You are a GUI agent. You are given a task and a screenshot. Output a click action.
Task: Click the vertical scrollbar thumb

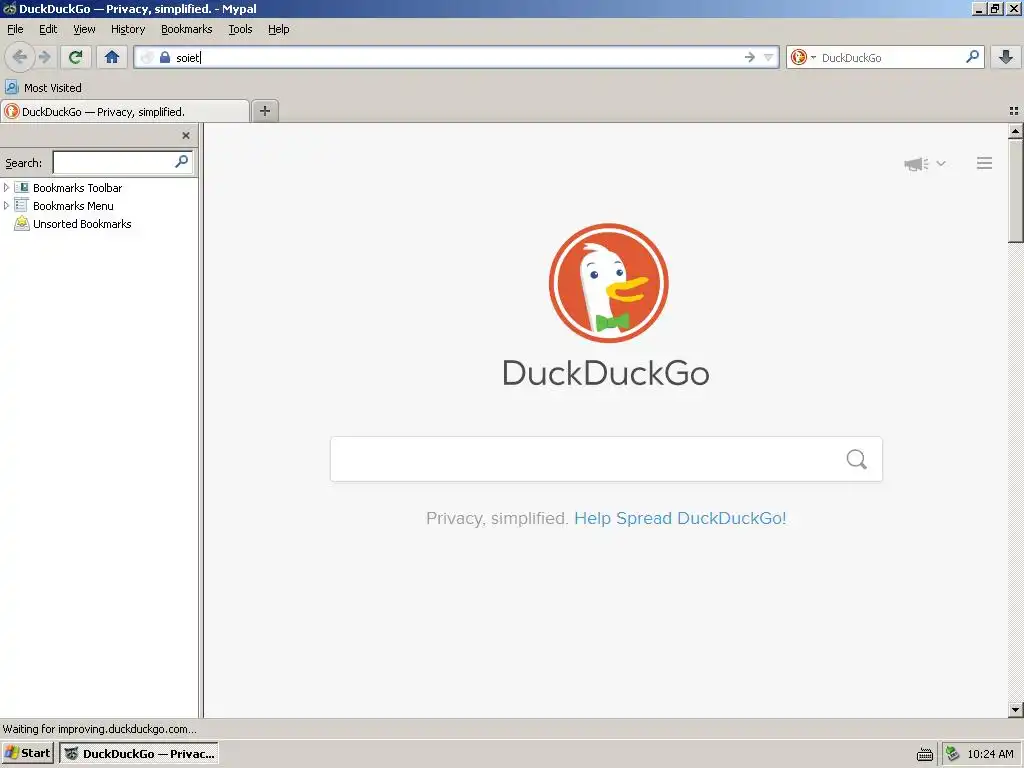1015,191
